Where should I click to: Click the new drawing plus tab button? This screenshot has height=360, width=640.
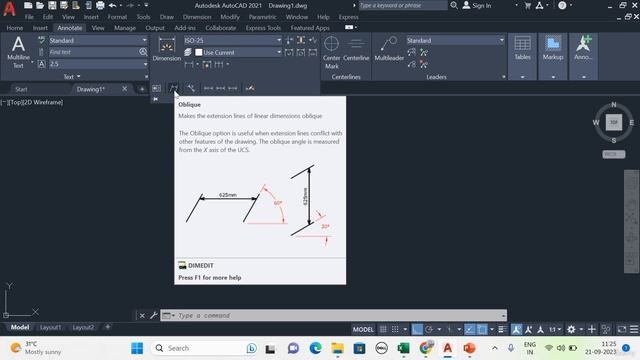point(142,89)
